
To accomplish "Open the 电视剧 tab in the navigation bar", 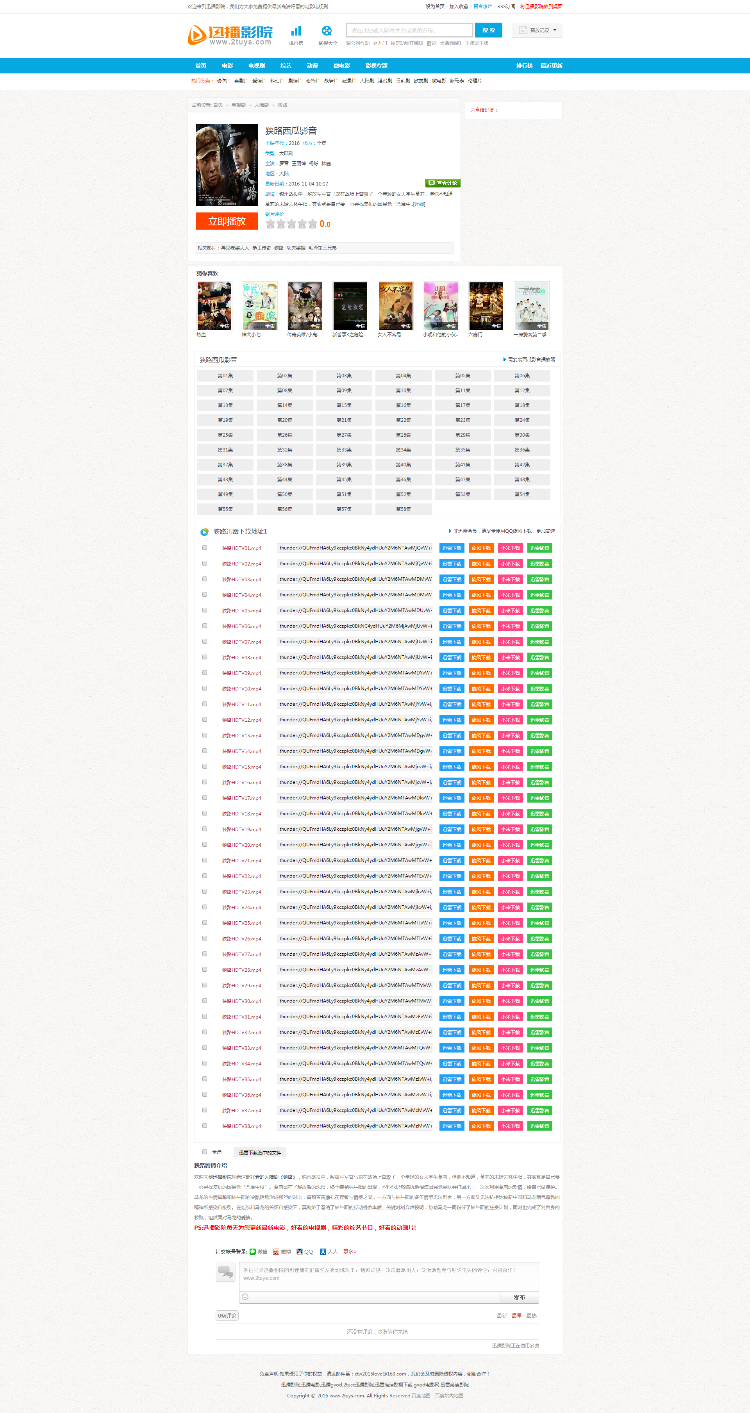I will point(256,66).
